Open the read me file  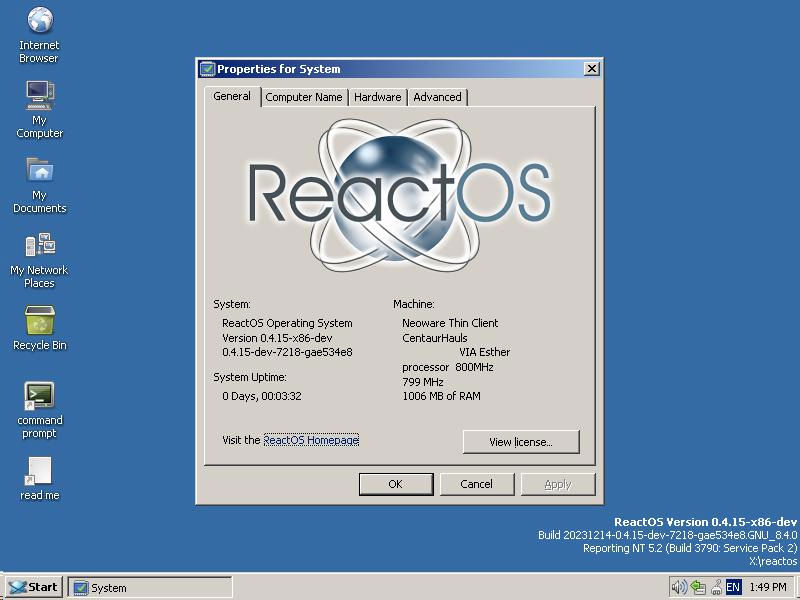pyautogui.click(x=38, y=468)
